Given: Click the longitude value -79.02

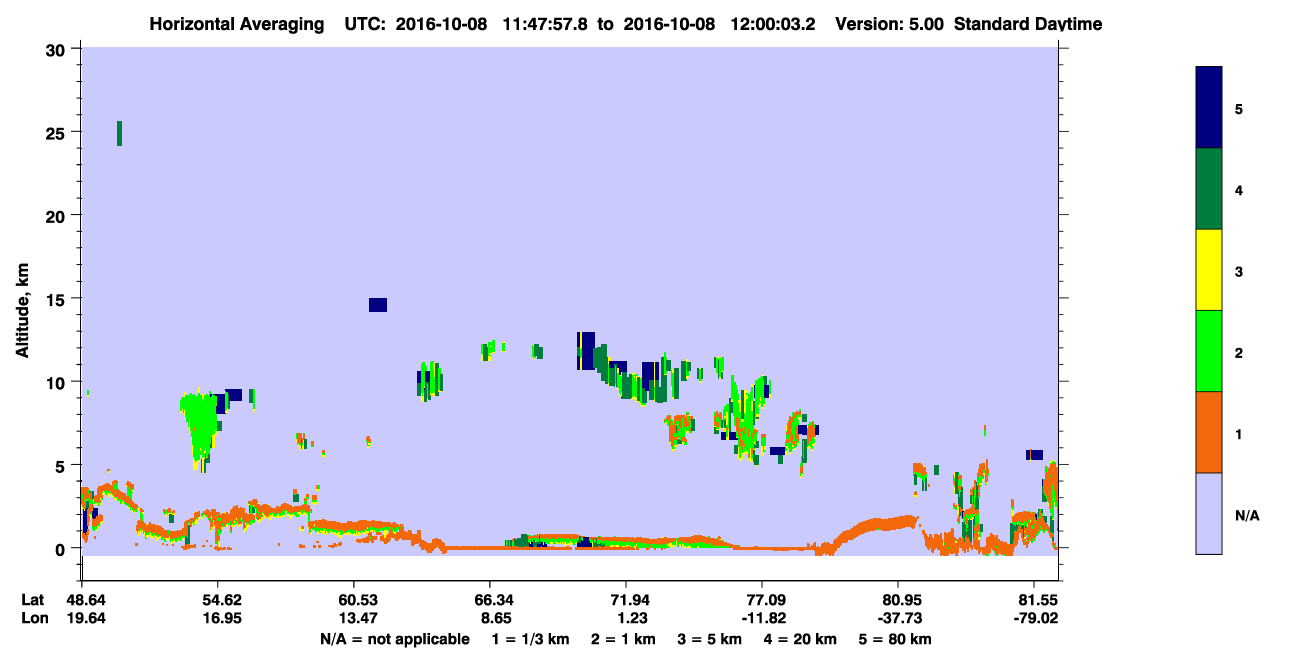Looking at the screenshot, I should (1035, 619).
